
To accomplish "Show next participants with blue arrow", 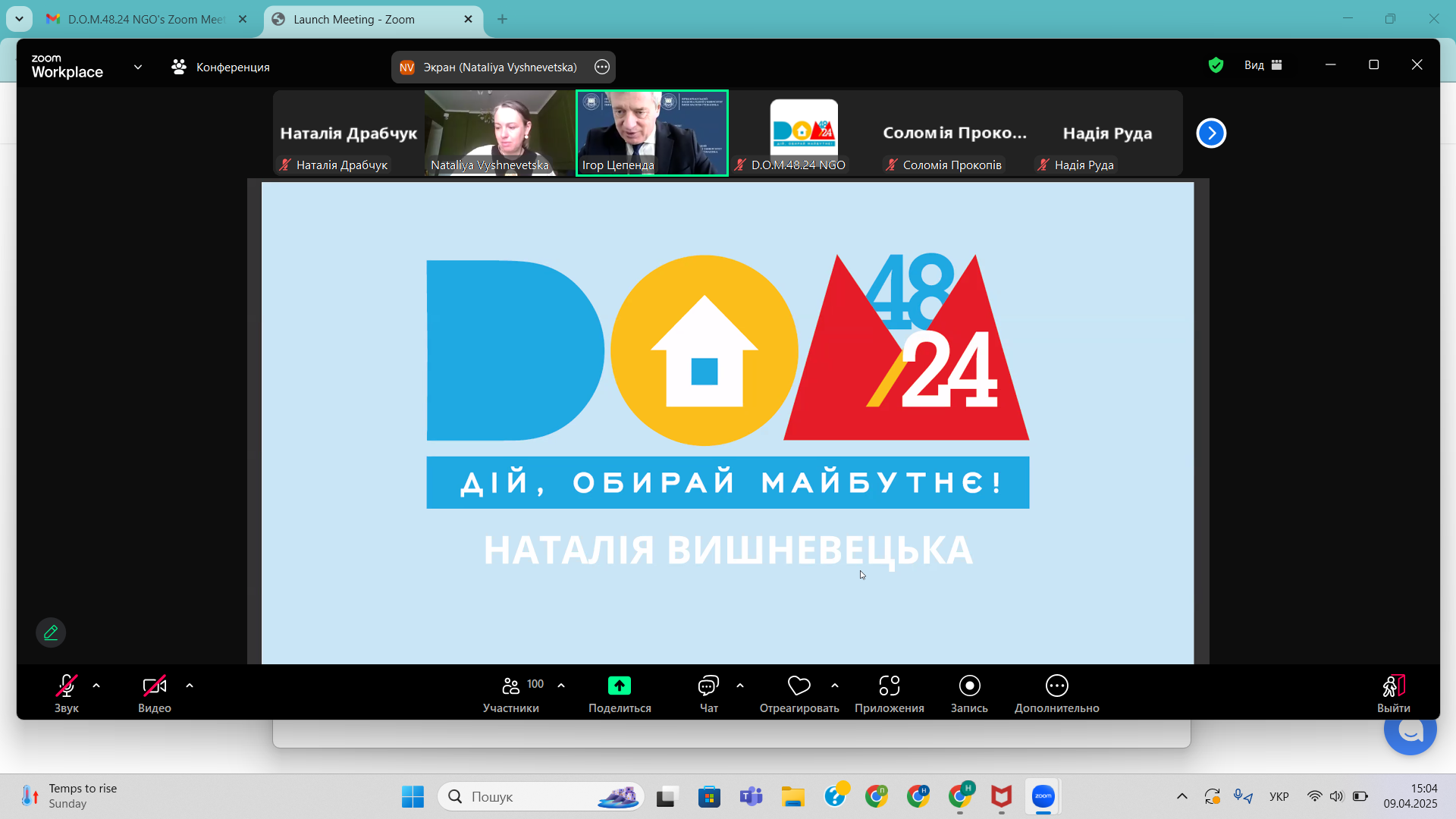I will tap(1211, 133).
